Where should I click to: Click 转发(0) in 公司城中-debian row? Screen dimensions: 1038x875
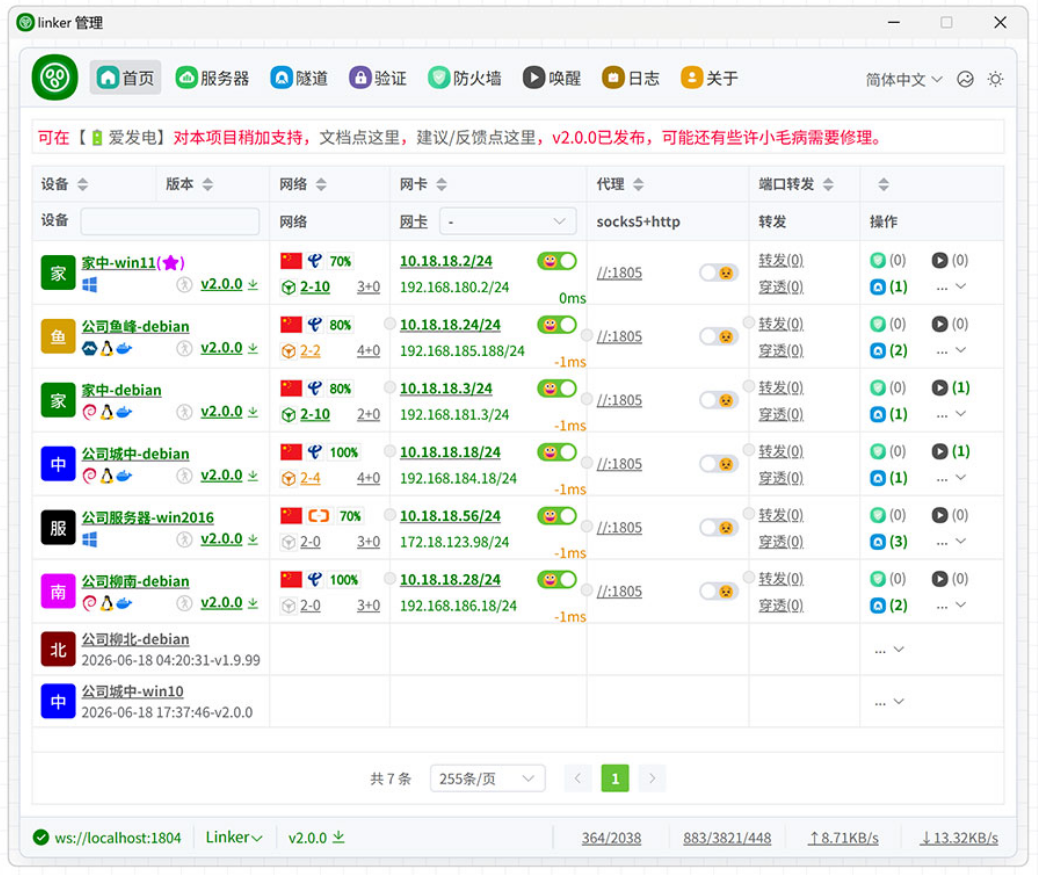tap(781, 451)
